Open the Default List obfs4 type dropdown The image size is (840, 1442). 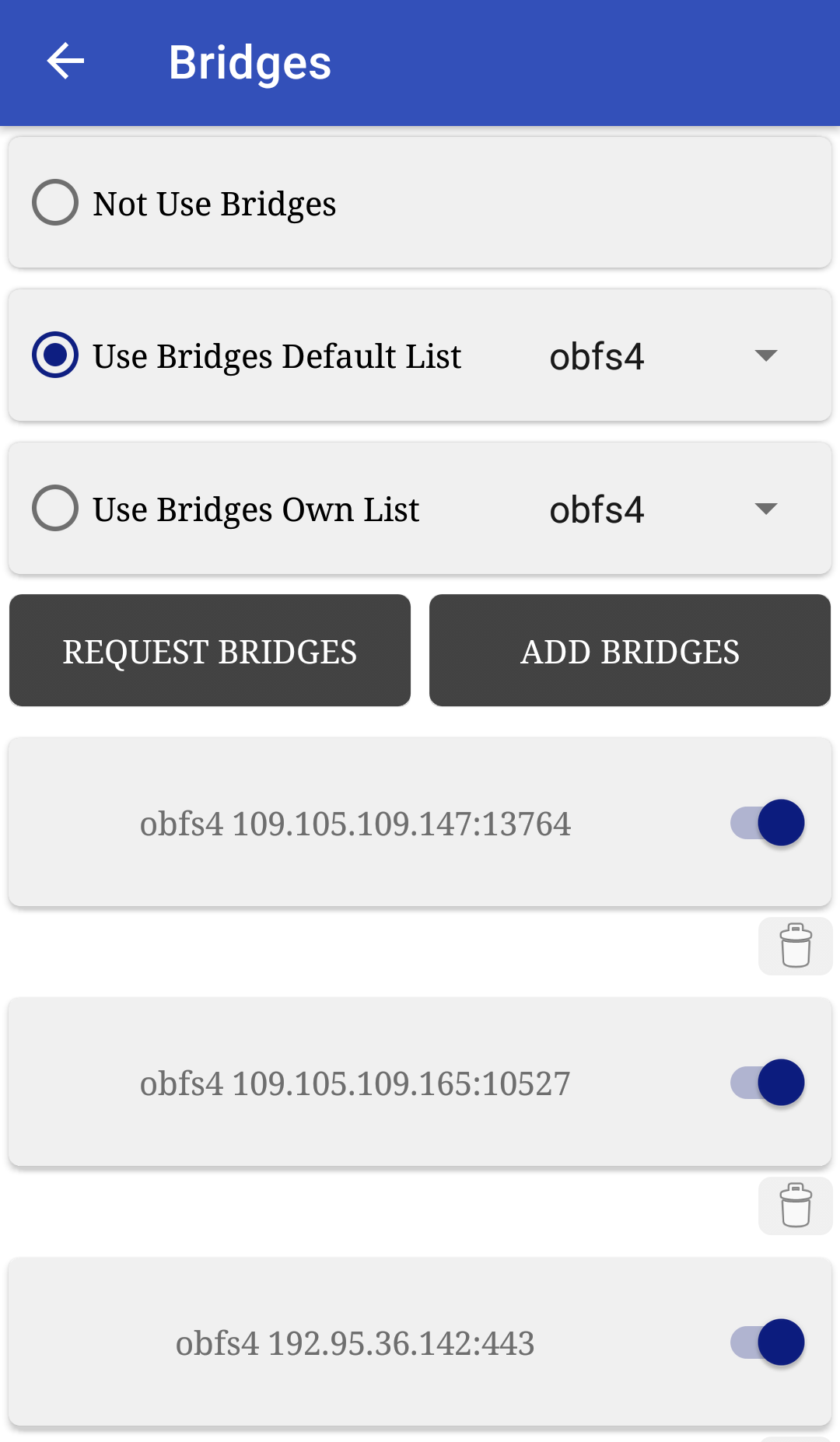click(x=597, y=357)
